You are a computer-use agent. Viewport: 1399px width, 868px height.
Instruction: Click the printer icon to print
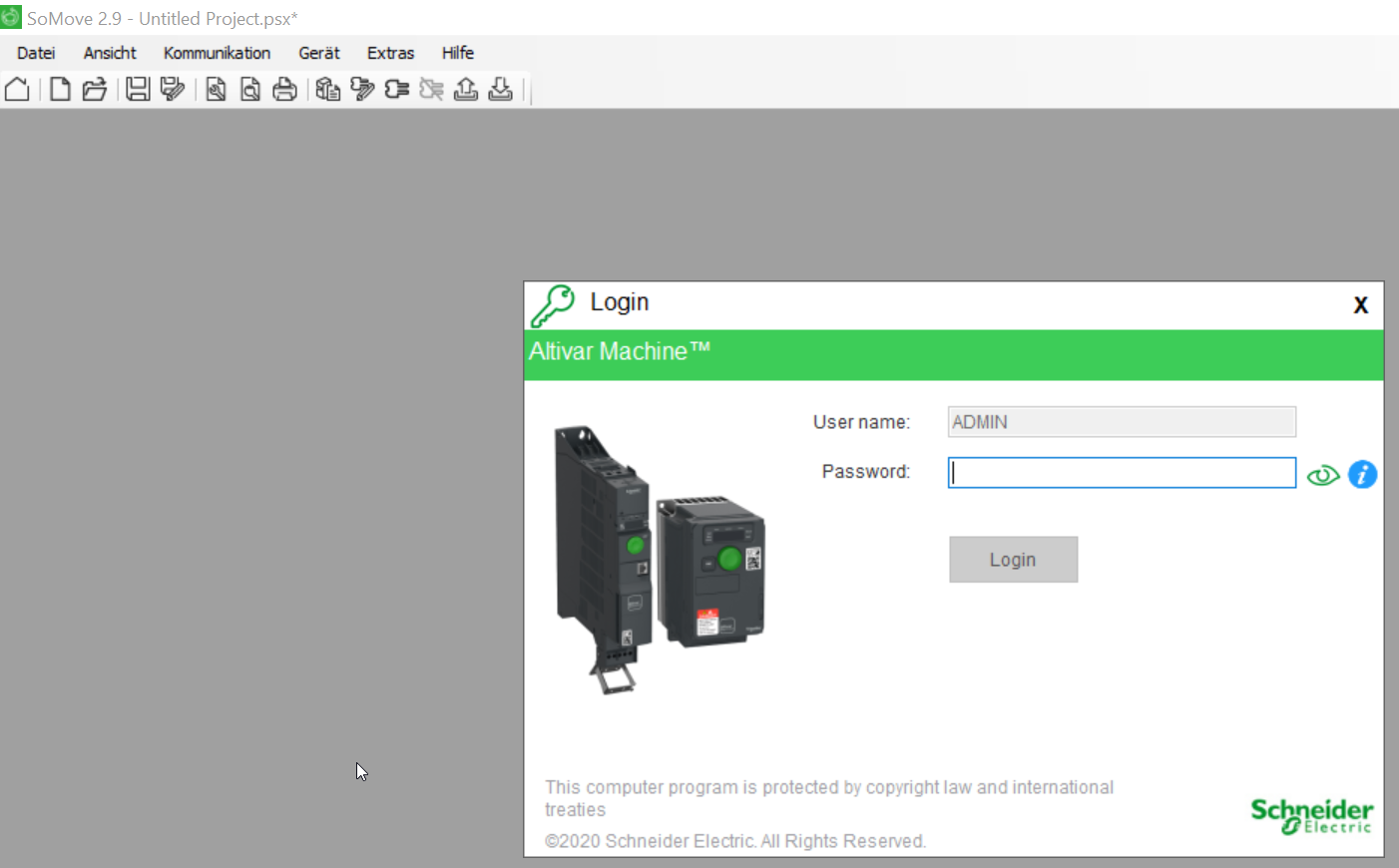284,90
